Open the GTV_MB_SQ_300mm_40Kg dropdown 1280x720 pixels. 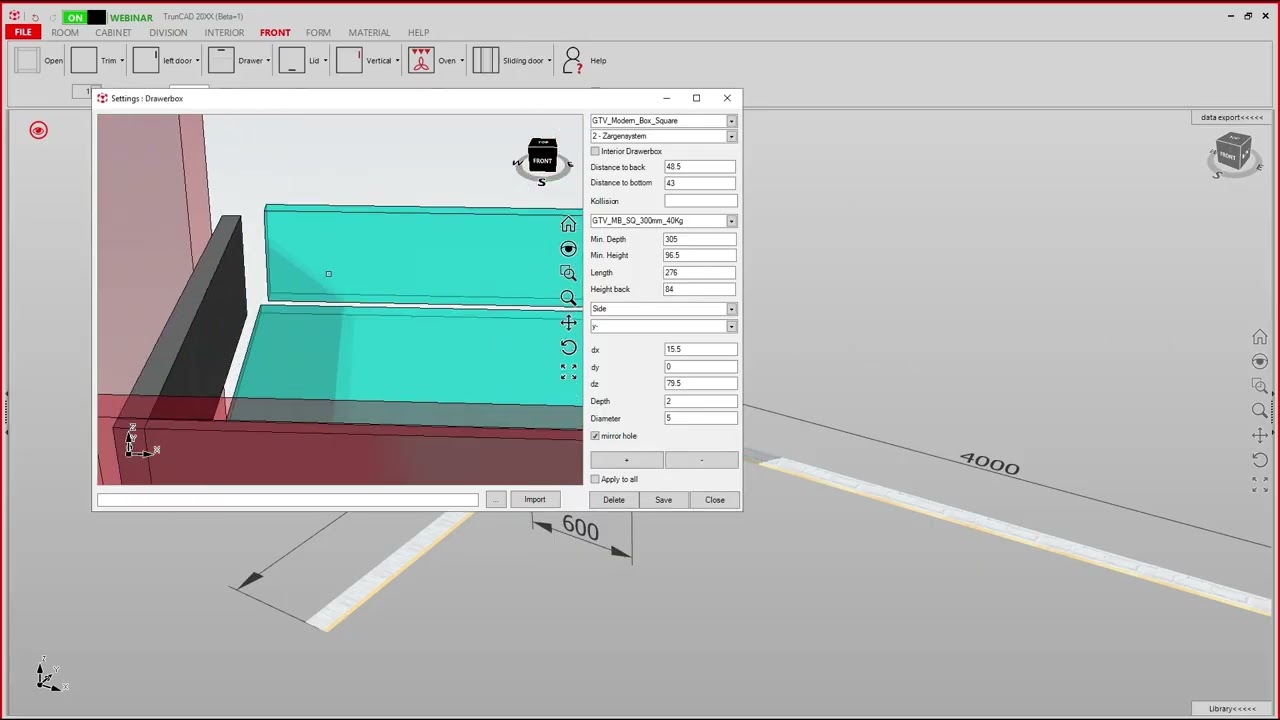coord(731,221)
